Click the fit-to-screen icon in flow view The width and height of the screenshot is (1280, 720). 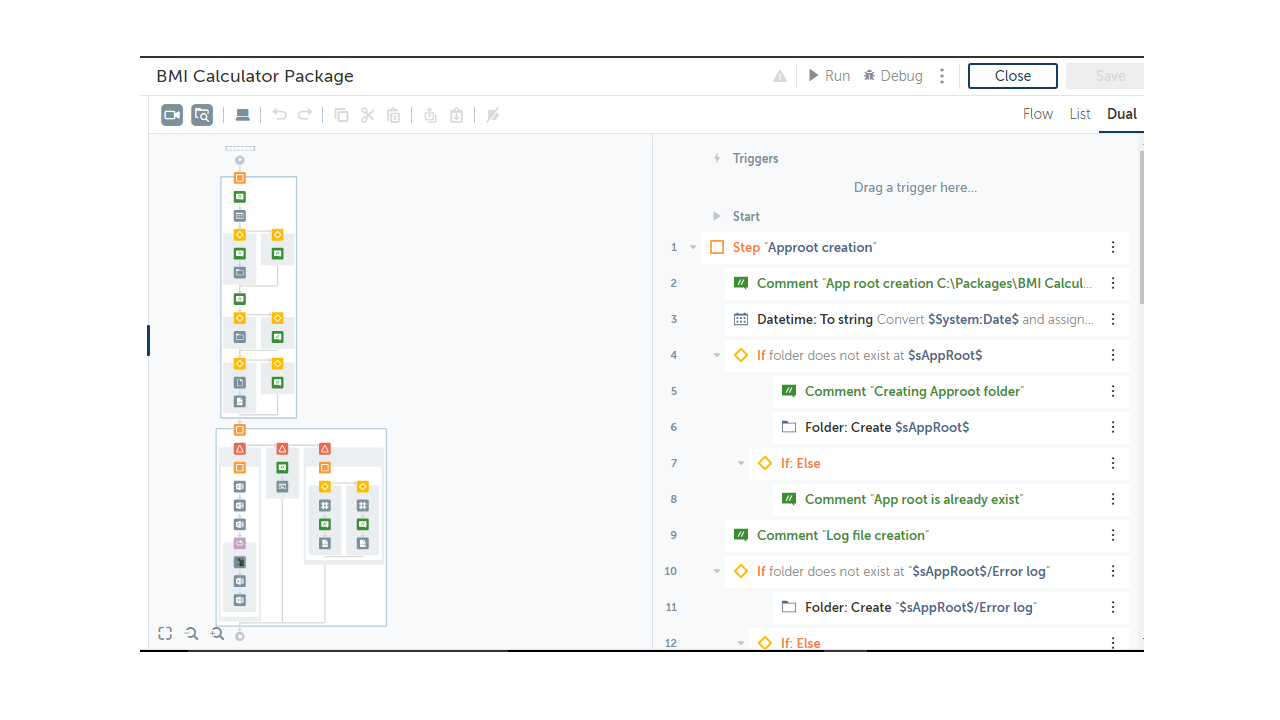[x=165, y=633]
